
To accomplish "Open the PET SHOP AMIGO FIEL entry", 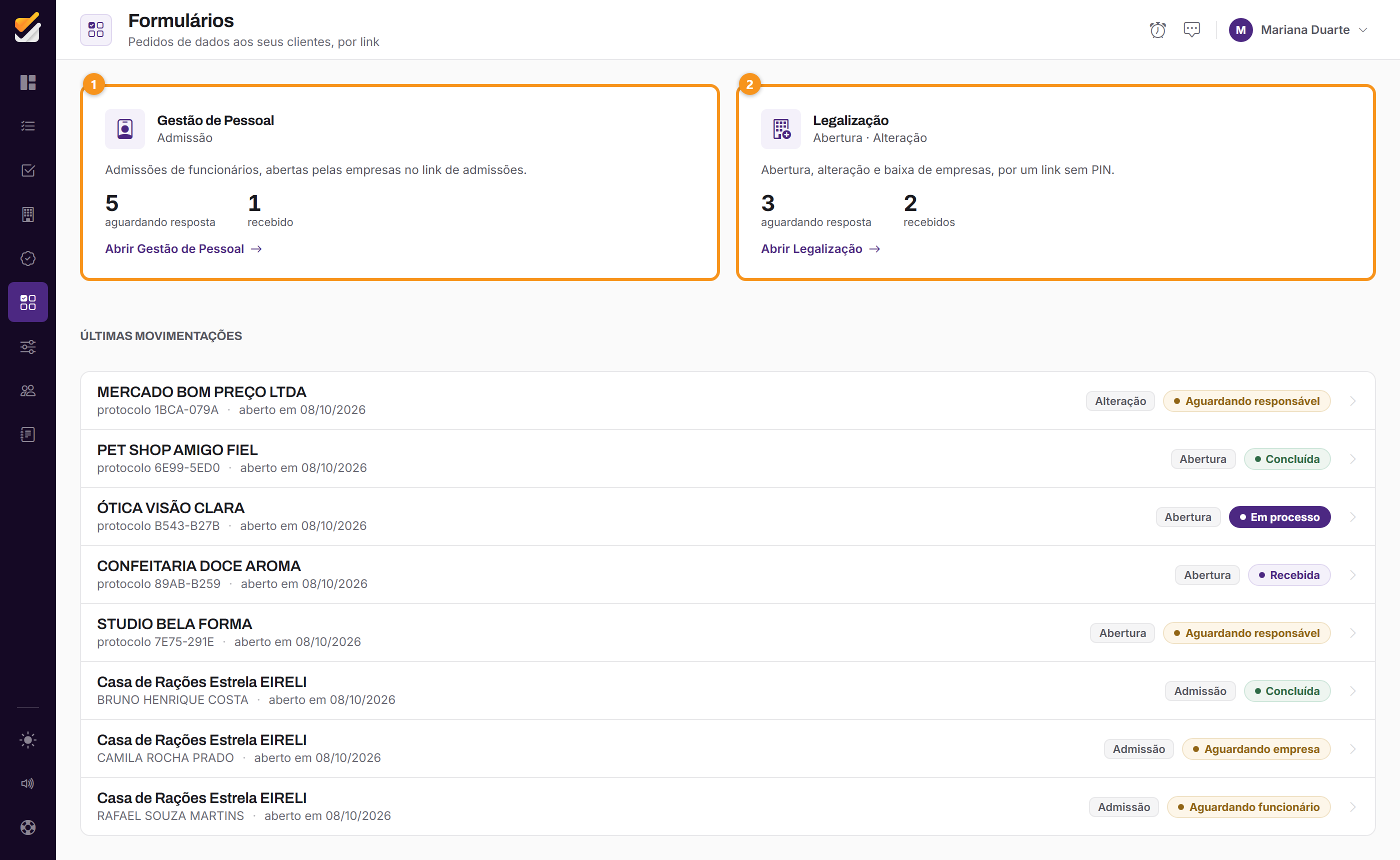I will click(x=728, y=459).
